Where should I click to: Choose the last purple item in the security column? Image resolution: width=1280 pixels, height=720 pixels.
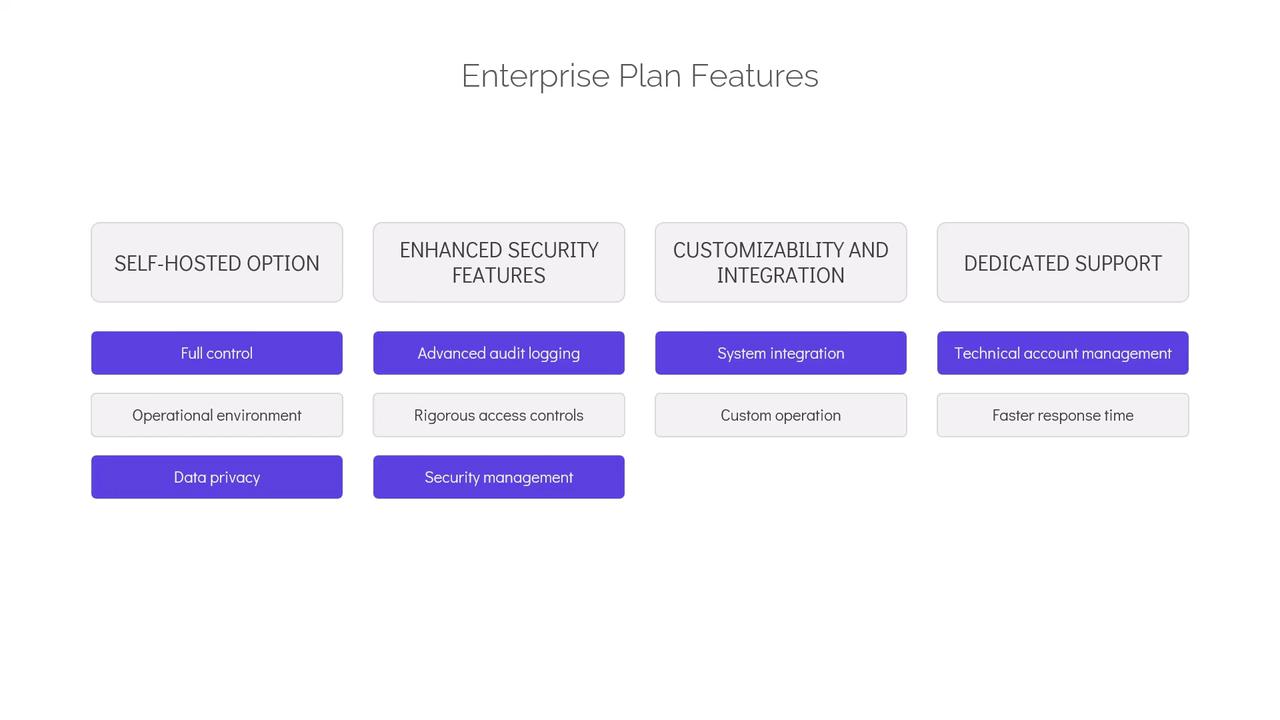(499, 477)
